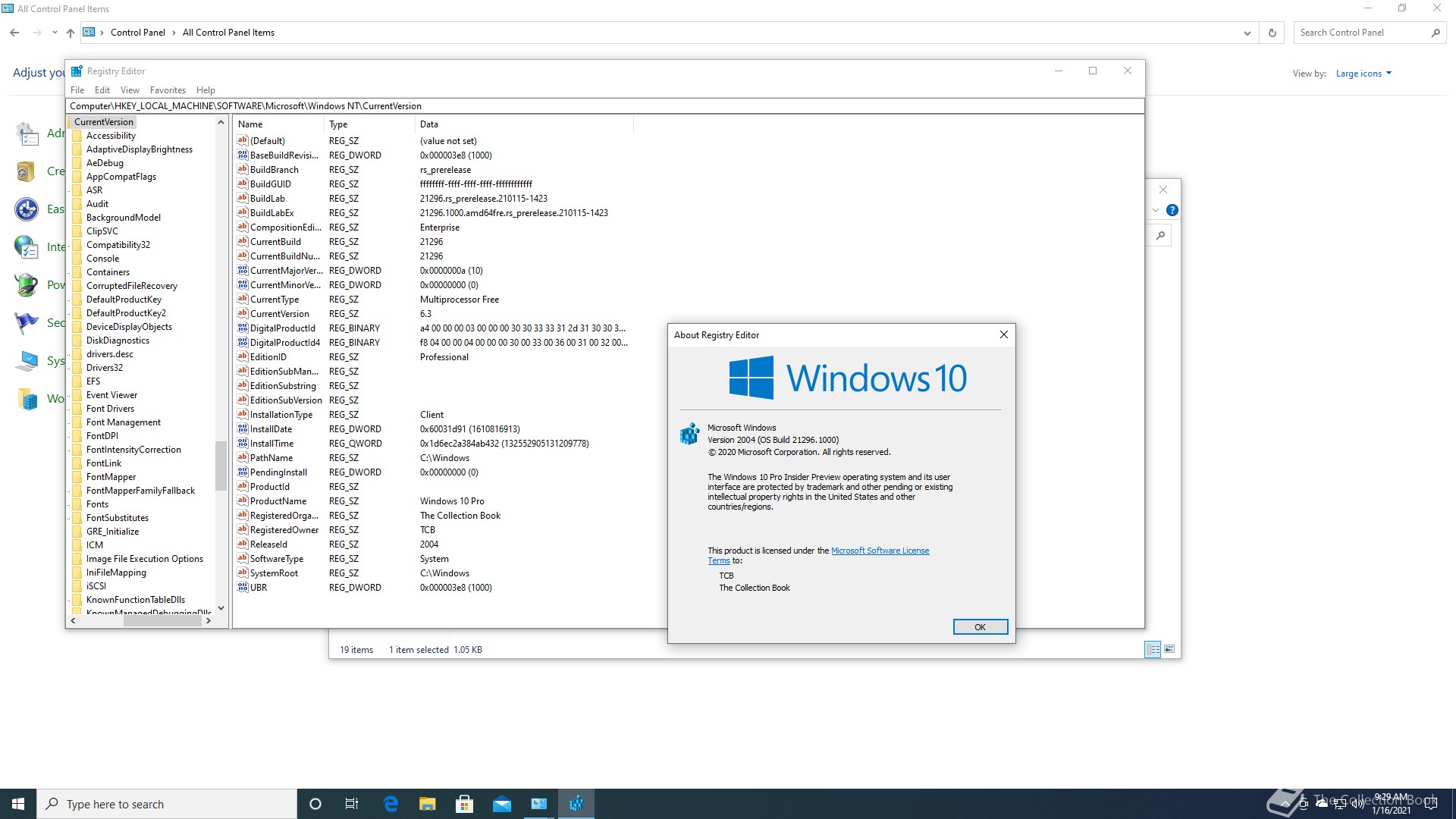Switch to details view icon in status bar
Viewport: 1456px width, 819px height.
1153,649
